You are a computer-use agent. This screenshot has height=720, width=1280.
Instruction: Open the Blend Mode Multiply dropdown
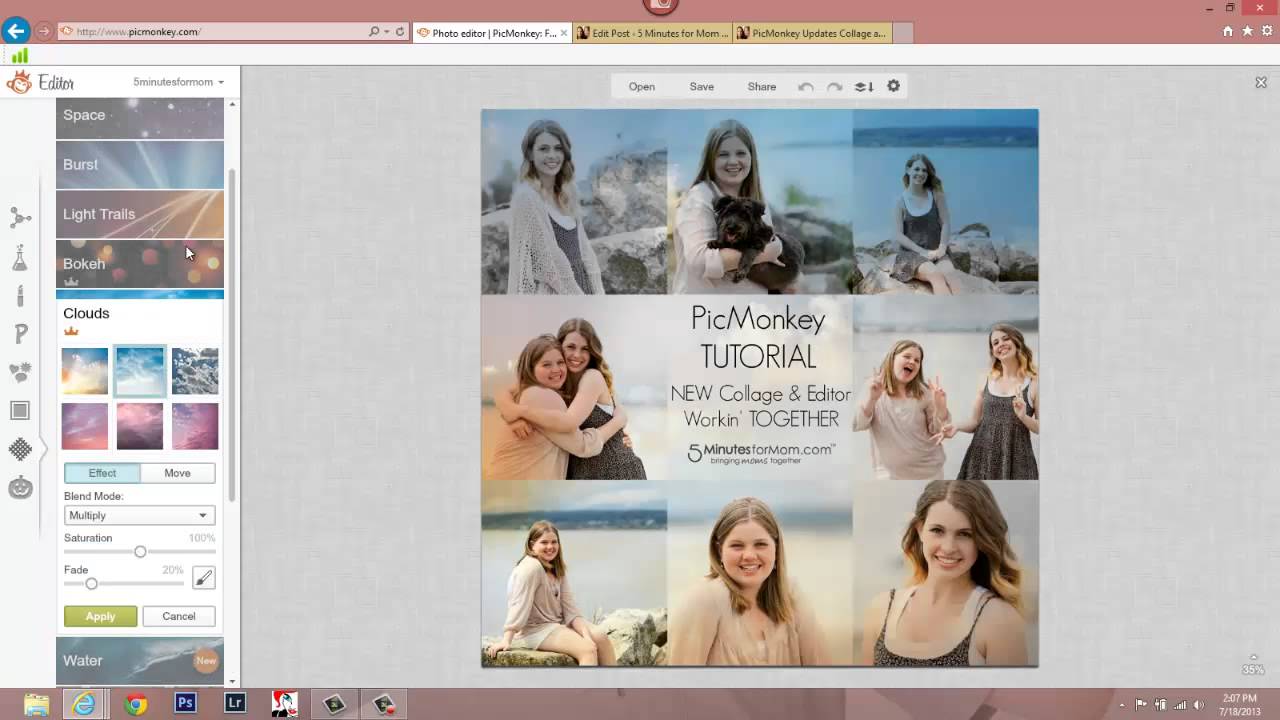139,516
